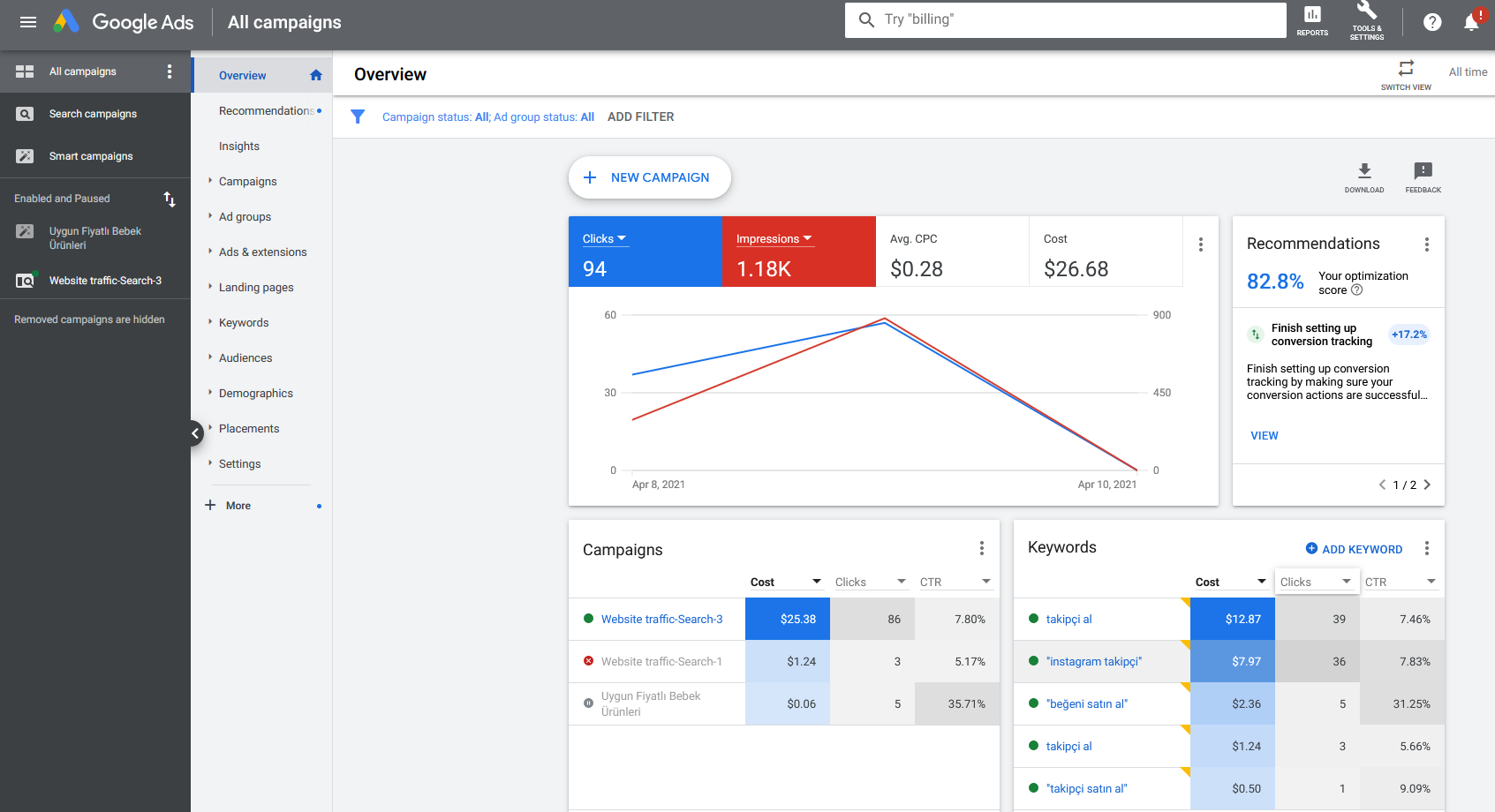Open Settings in page menu

(x=239, y=463)
